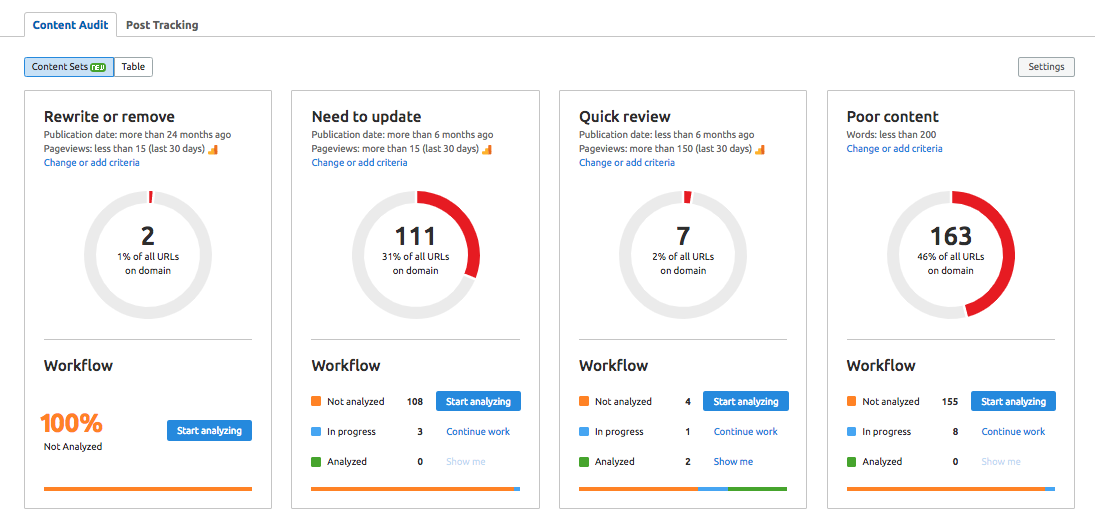Continue work in Need to update workflow
This screenshot has height=520, width=1095.
tap(478, 432)
